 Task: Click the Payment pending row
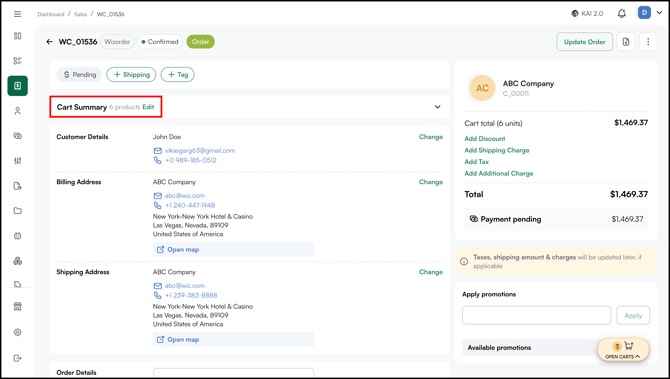(556, 219)
